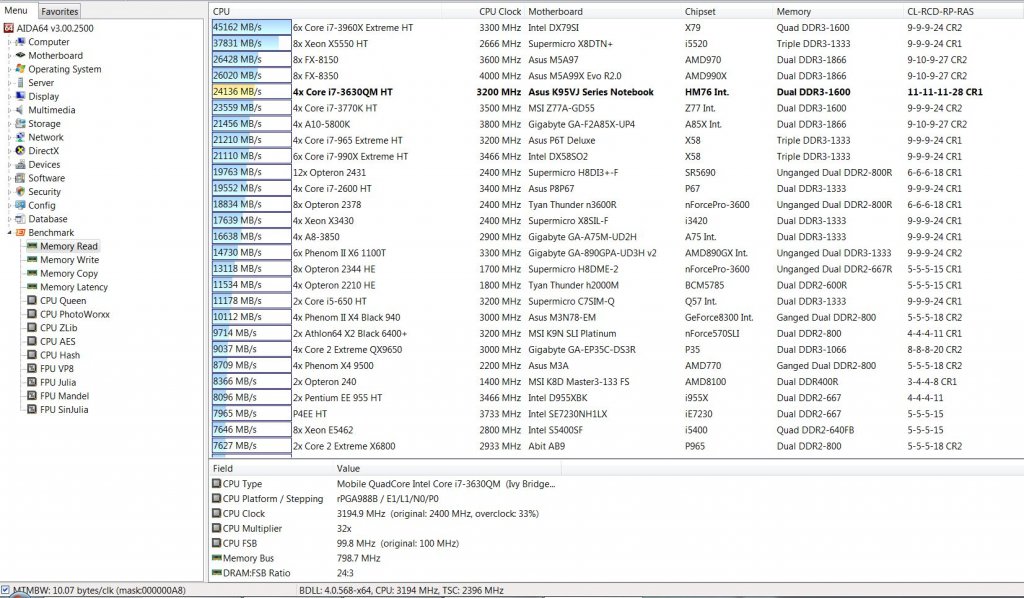Click the Software tree icon

(20, 178)
